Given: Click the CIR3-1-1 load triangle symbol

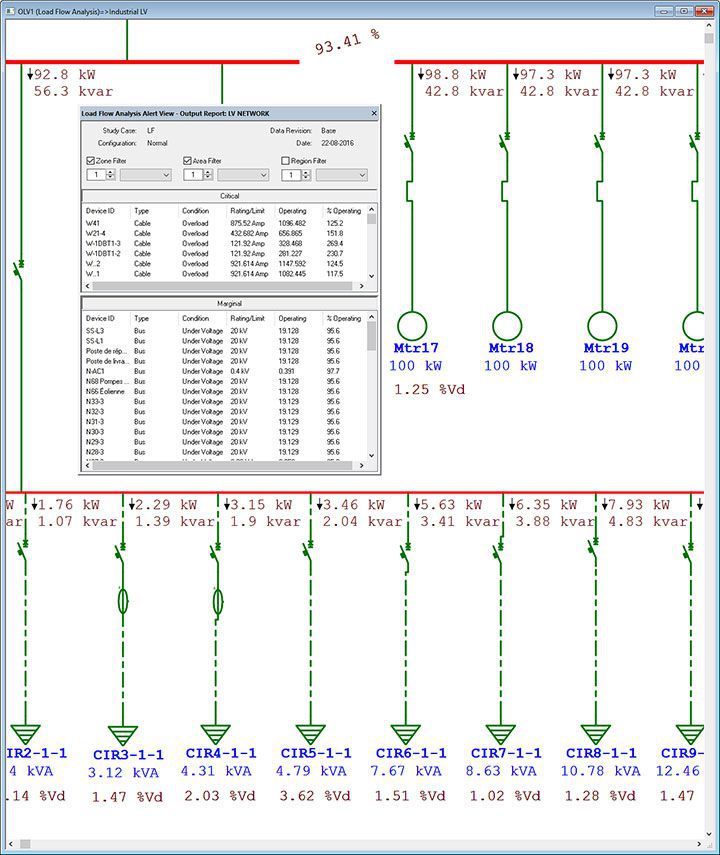Looking at the screenshot, I should [x=122, y=735].
